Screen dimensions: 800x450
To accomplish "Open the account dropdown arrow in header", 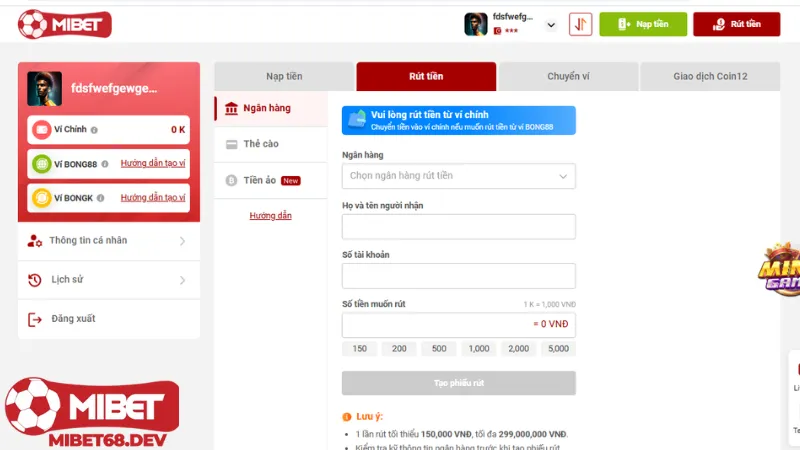I will pyautogui.click(x=551, y=26).
